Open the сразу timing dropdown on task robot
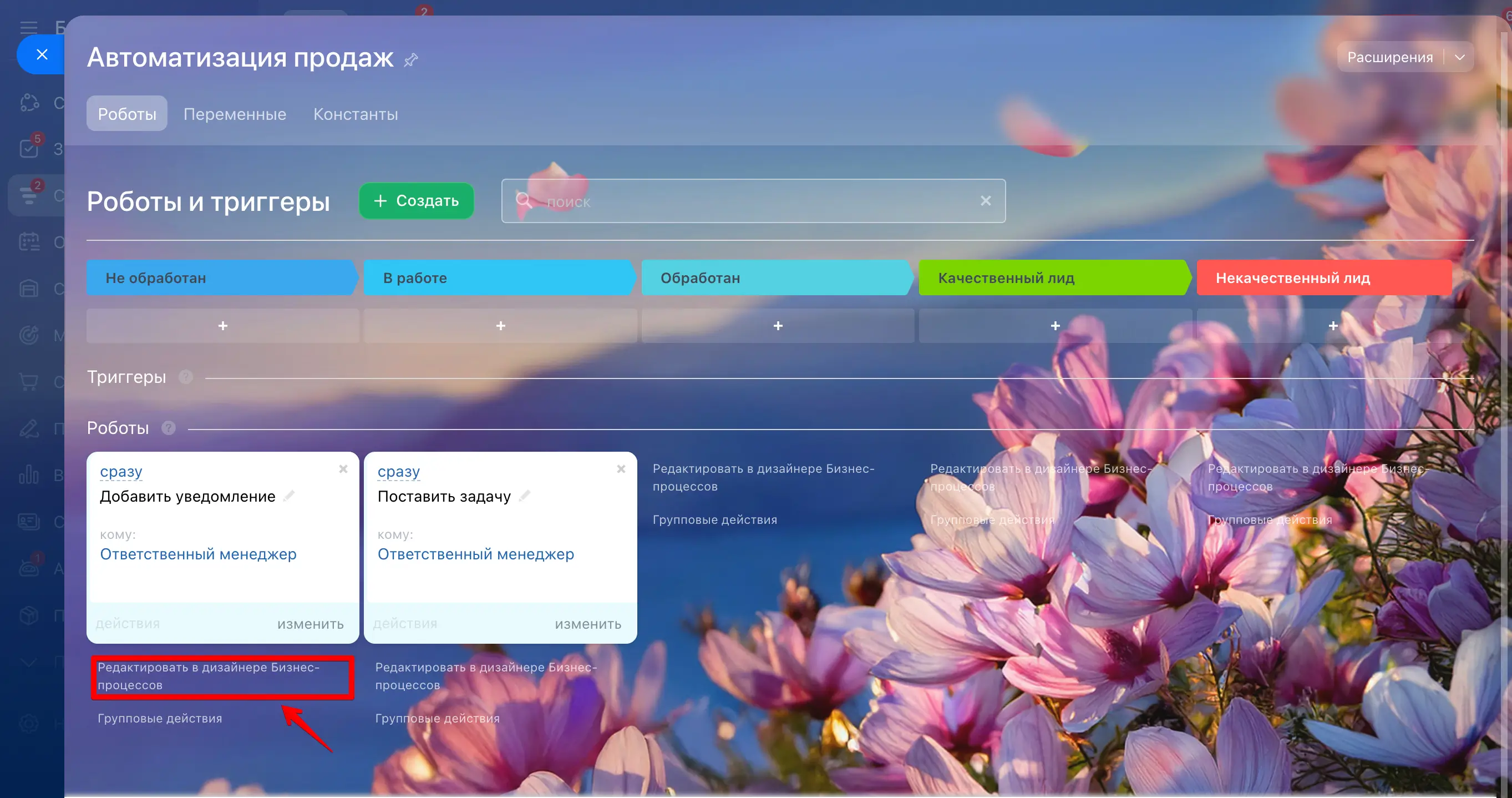The image size is (1512, 798). 399,472
